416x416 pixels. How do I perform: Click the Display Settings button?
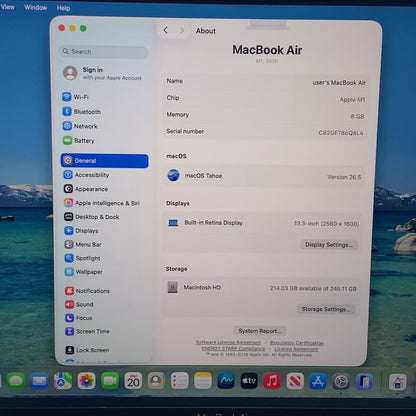[x=329, y=245]
